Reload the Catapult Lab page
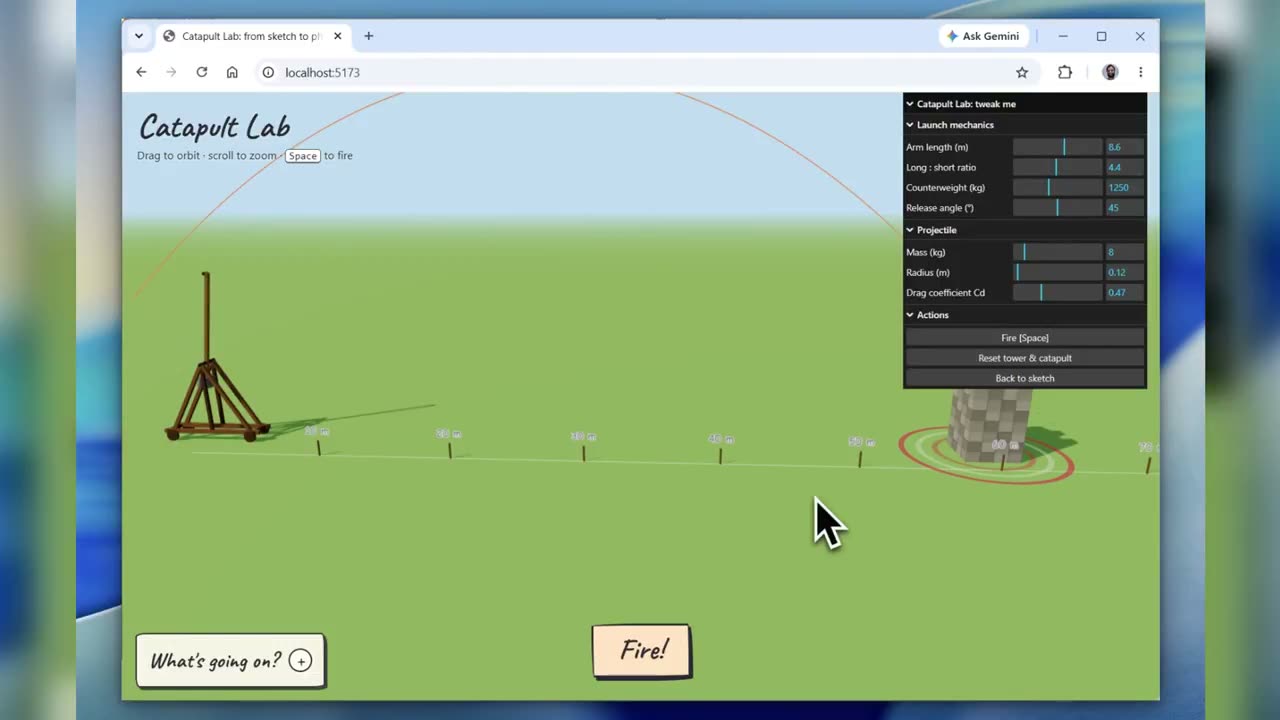 202,72
